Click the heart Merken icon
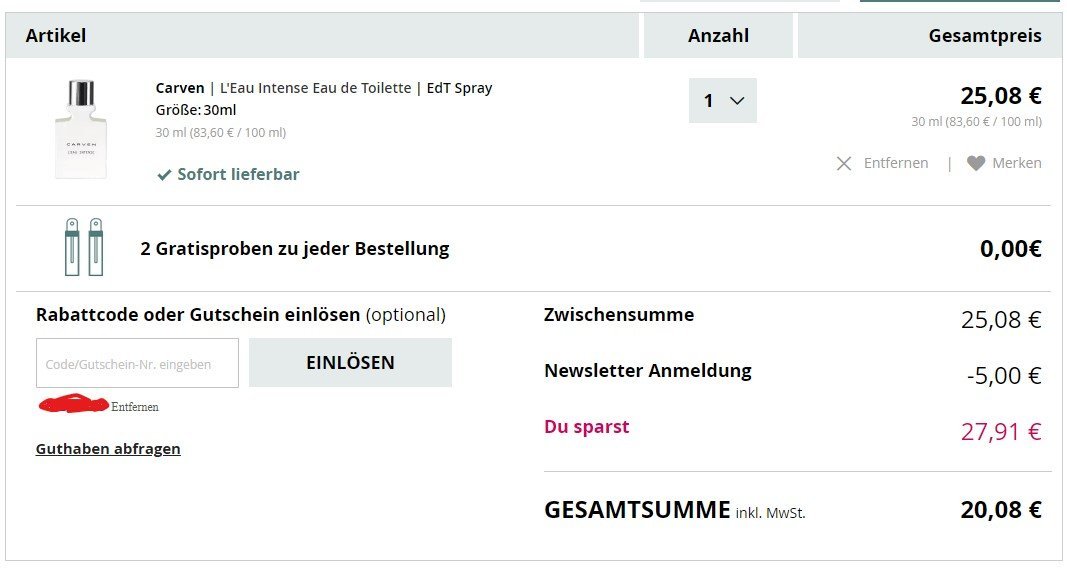 (976, 163)
